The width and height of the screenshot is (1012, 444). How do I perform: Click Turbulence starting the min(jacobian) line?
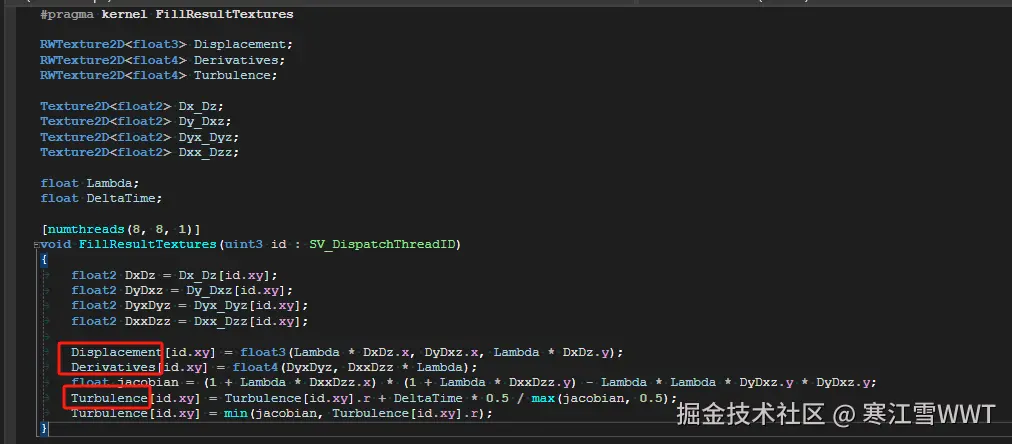(109, 413)
